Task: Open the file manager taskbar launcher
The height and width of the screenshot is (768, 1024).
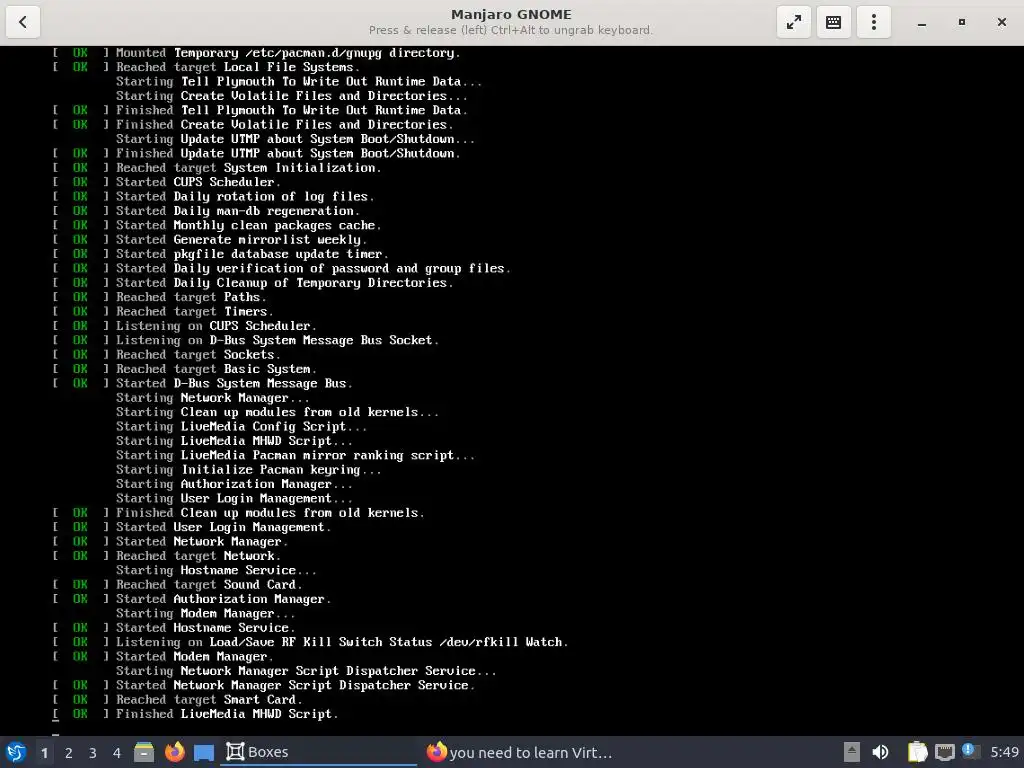Action: (144, 752)
